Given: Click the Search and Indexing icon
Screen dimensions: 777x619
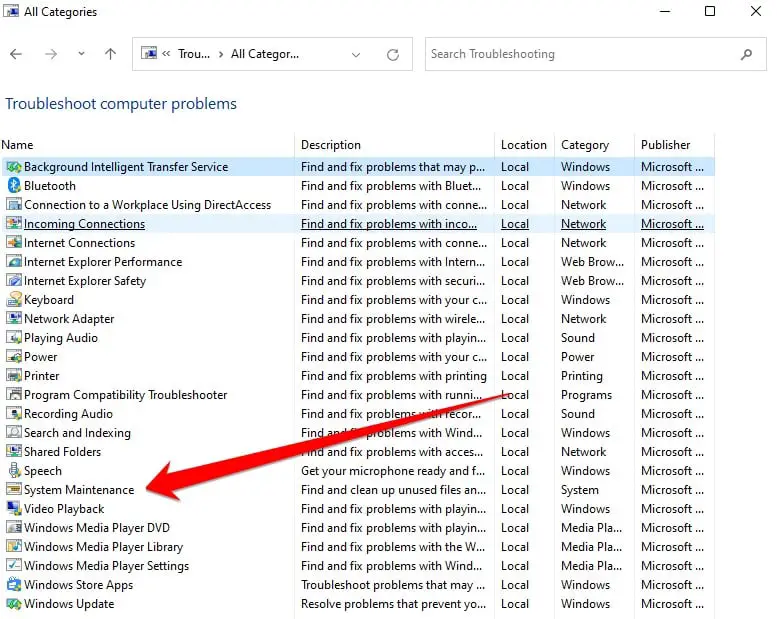Looking at the screenshot, I should 14,433.
